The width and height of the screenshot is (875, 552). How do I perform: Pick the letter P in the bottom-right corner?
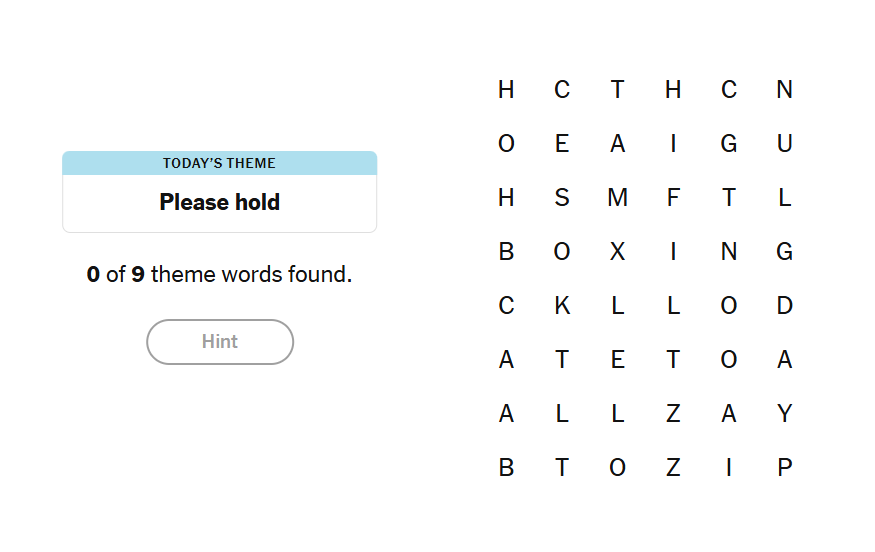point(784,467)
